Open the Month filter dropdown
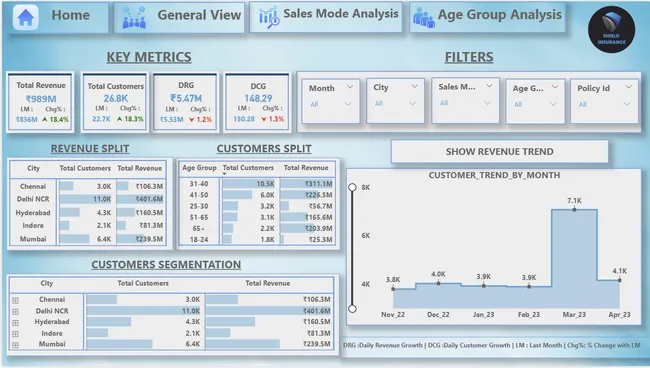This screenshot has width=650, height=368. coord(348,104)
